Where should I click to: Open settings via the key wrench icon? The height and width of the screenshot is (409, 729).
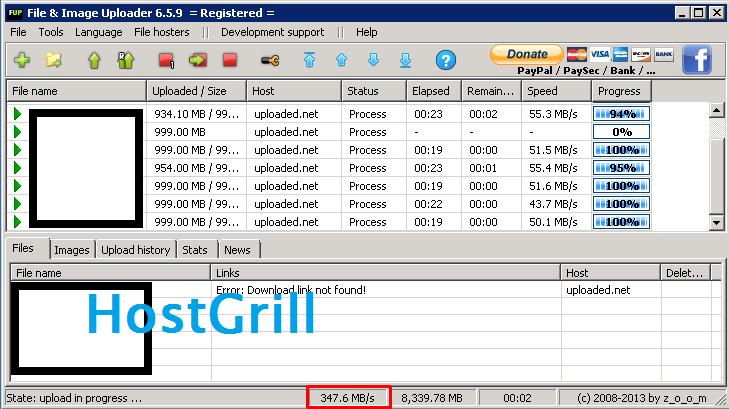pyautogui.click(x=269, y=61)
